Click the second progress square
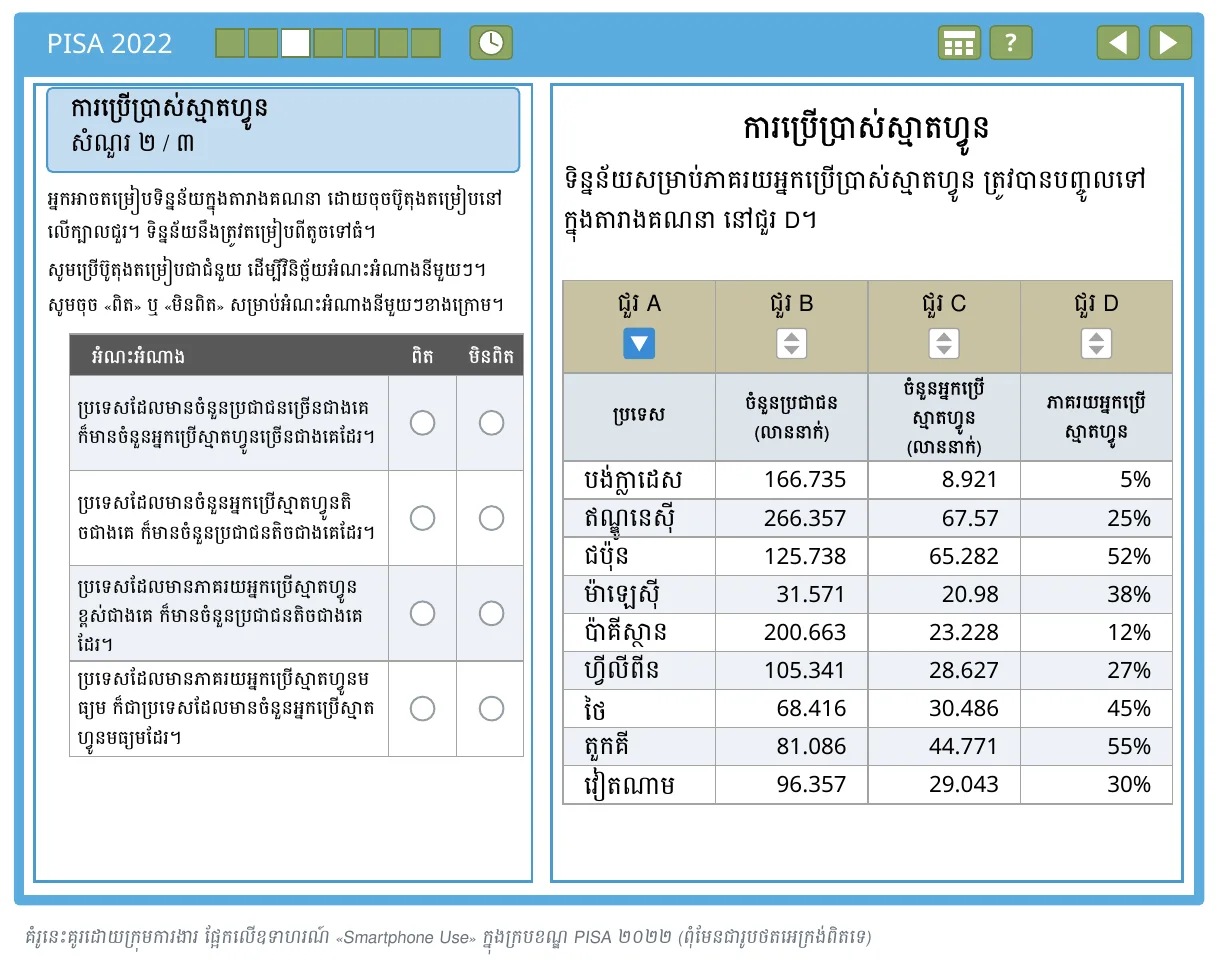 pyautogui.click(x=262, y=43)
